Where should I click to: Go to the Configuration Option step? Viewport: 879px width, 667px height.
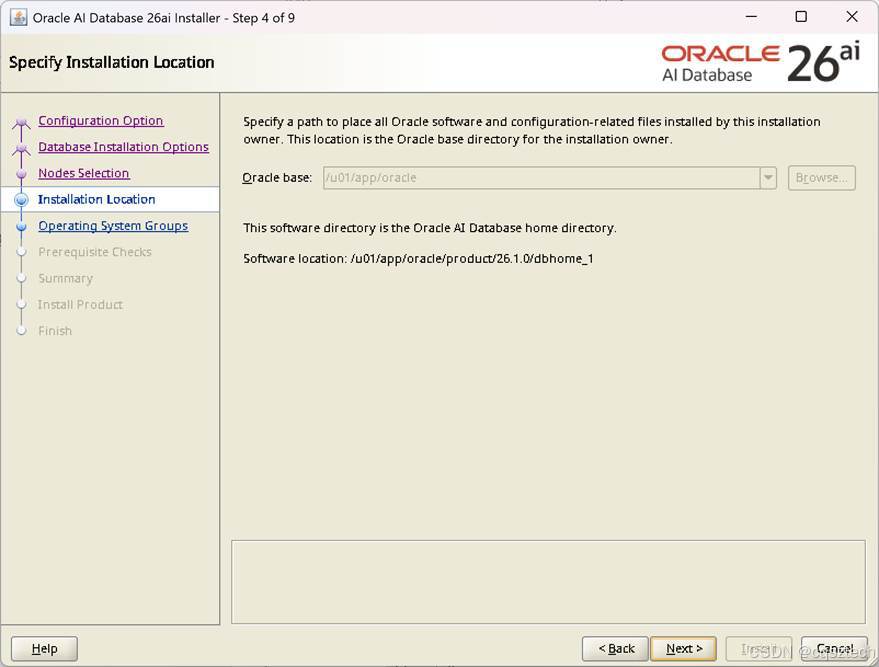(x=101, y=121)
